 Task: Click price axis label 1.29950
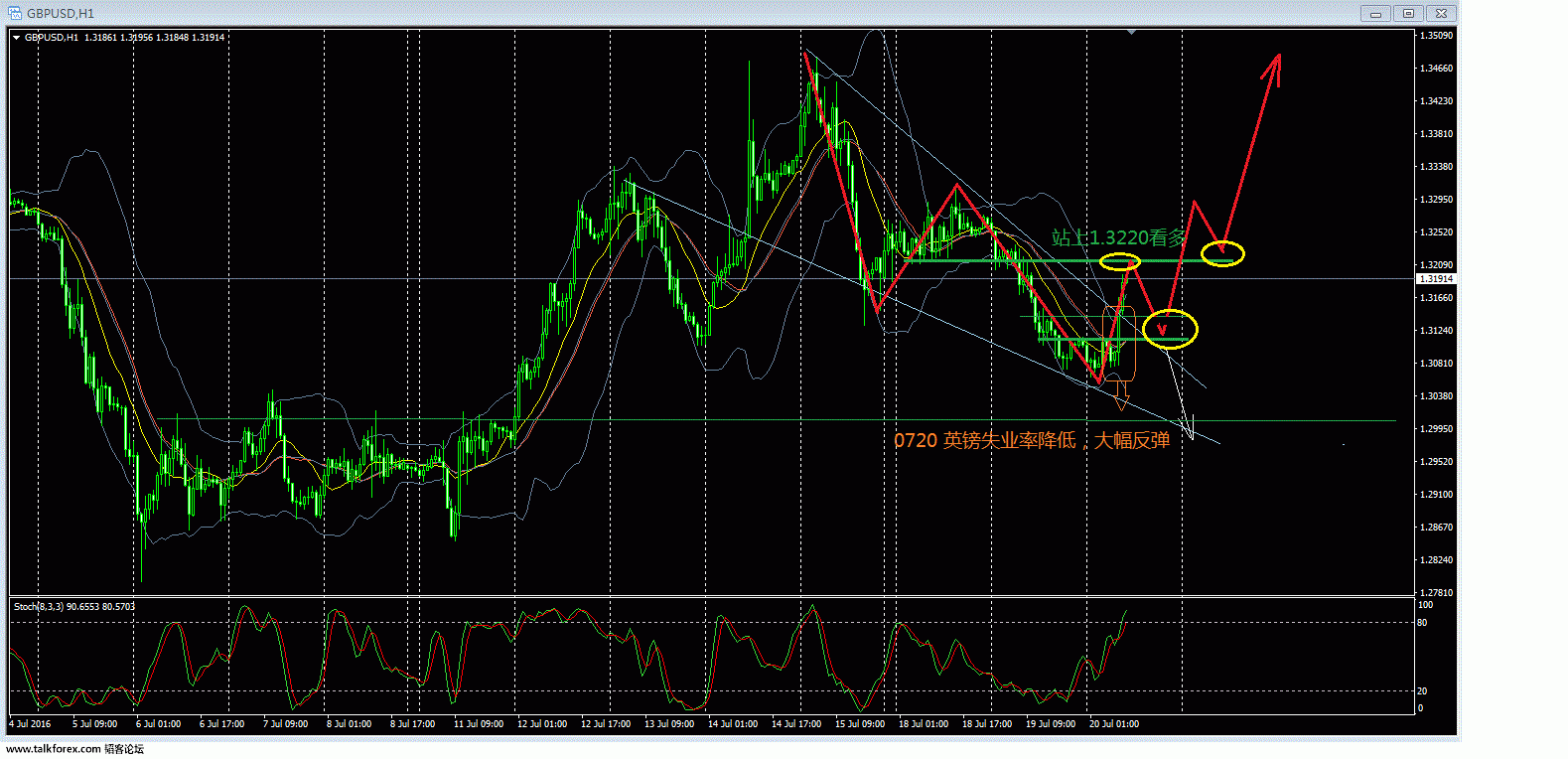1436,429
